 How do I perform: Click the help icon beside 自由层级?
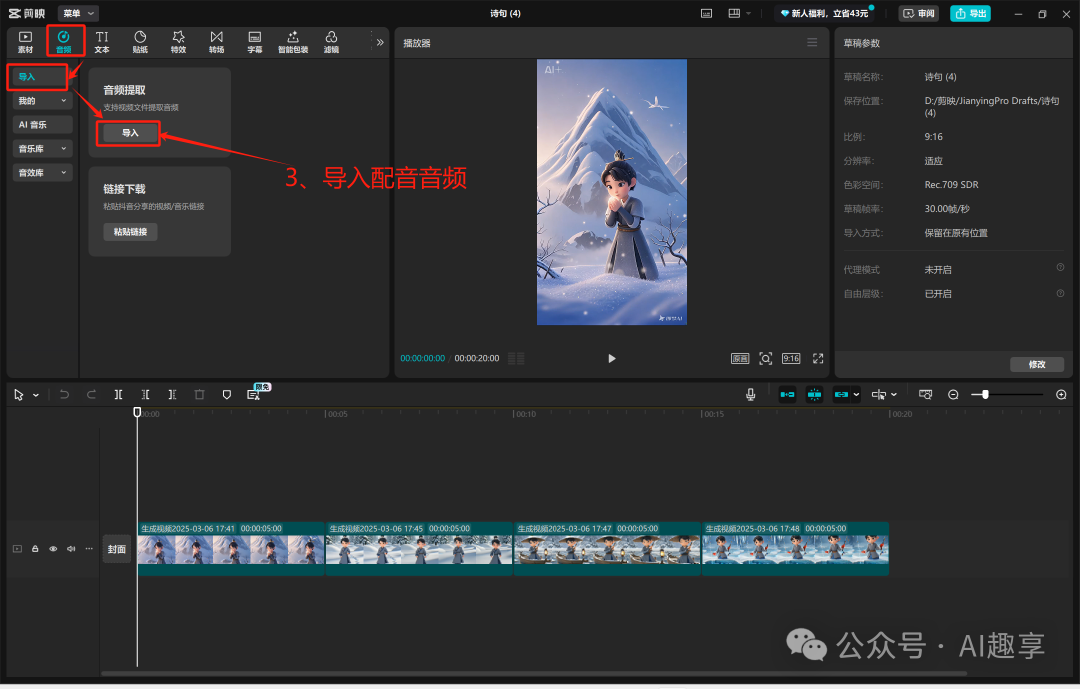pyautogui.click(x=1061, y=293)
